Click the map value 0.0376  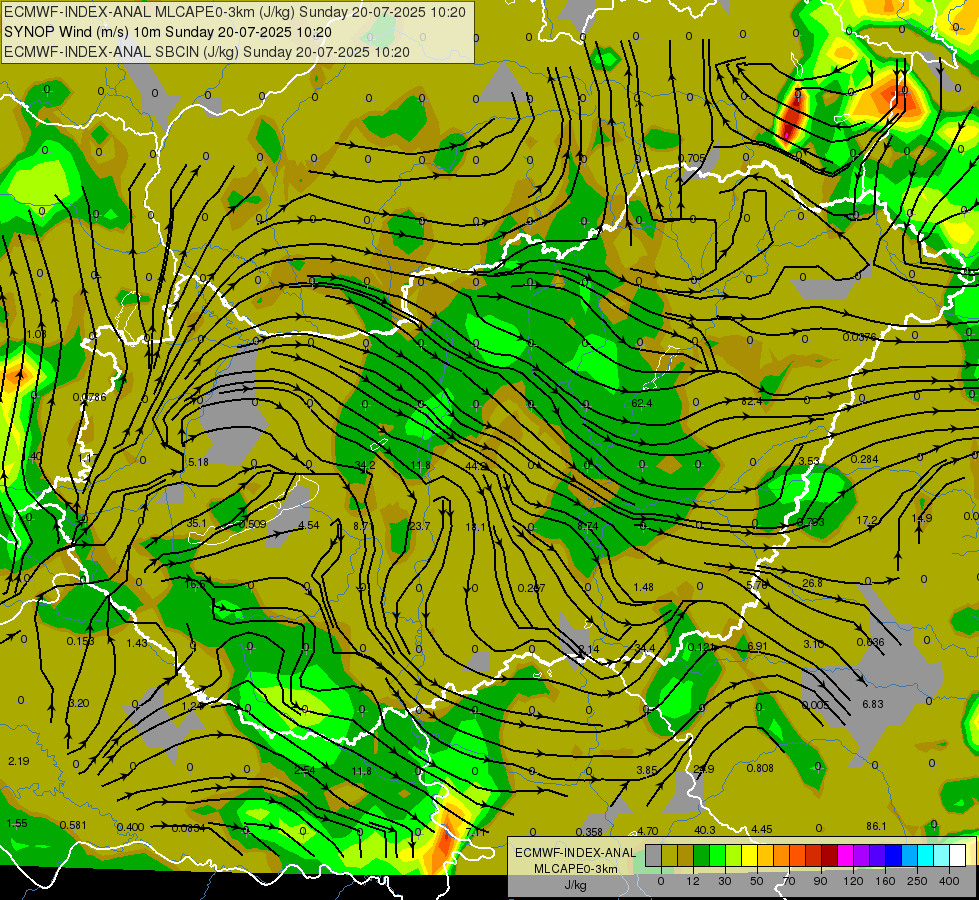pyautogui.click(x=859, y=337)
